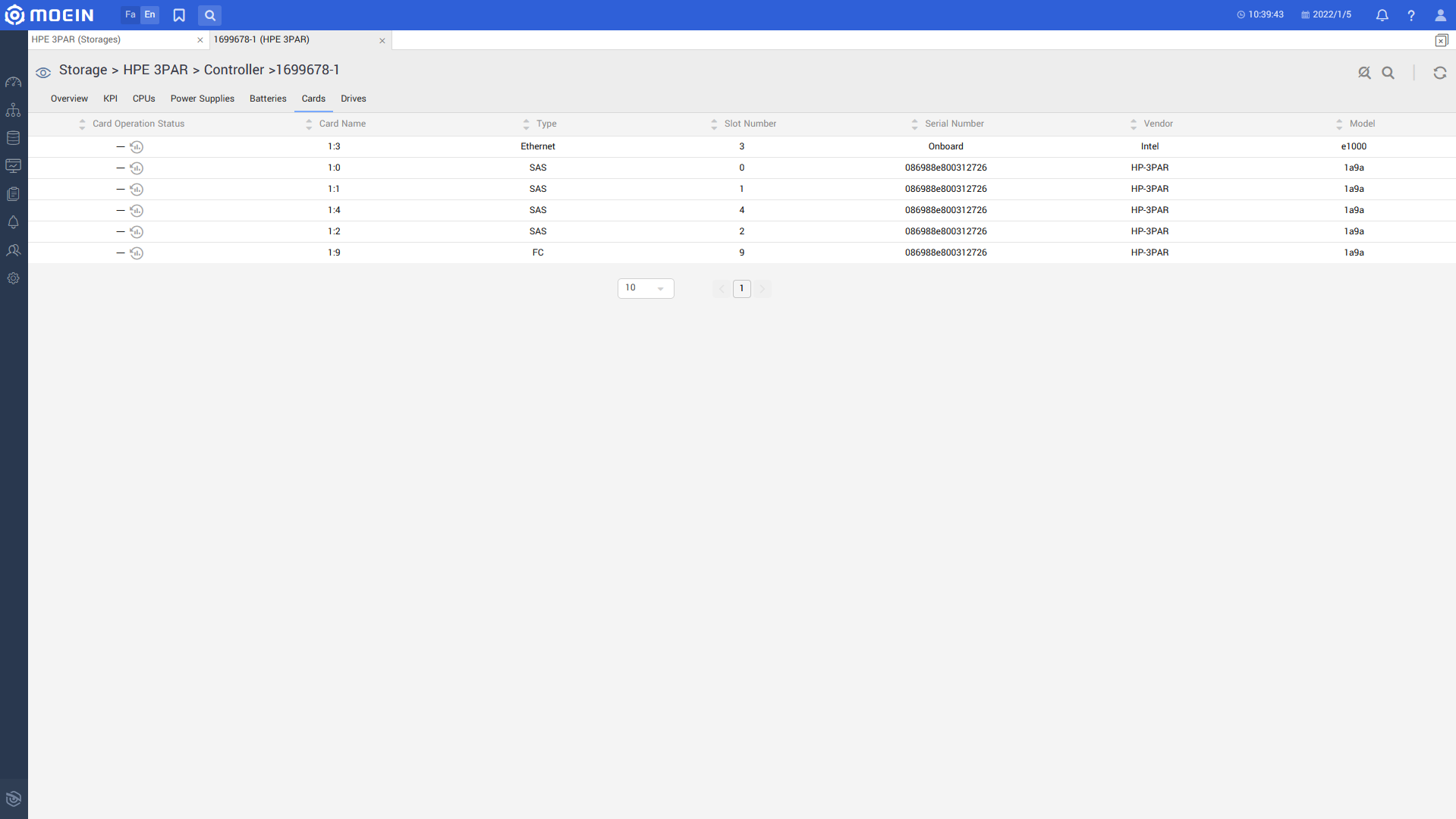The height and width of the screenshot is (819, 1456).
Task: Click the clear search filter icon
Action: (1364, 73)
